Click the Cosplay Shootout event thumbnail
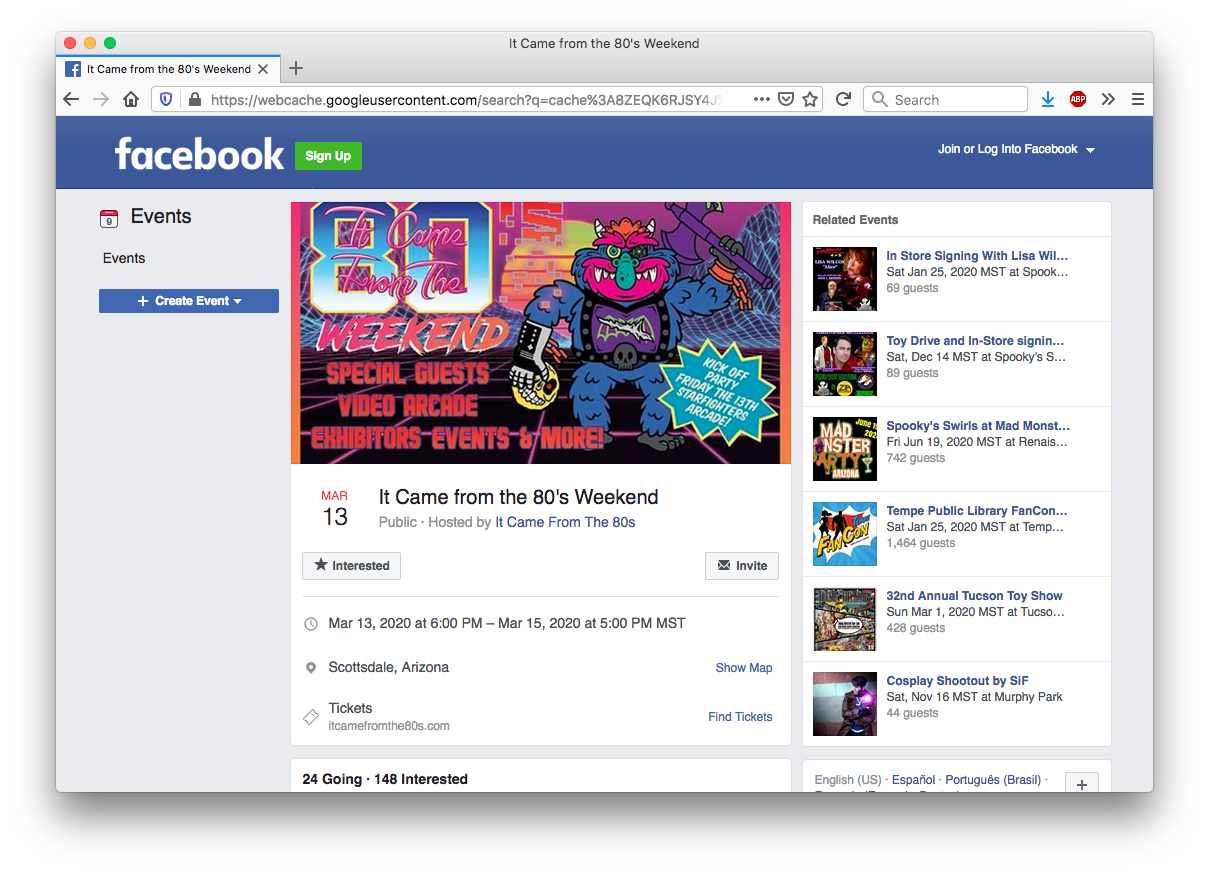The image size is (1209, 872). tap(845, 704)
